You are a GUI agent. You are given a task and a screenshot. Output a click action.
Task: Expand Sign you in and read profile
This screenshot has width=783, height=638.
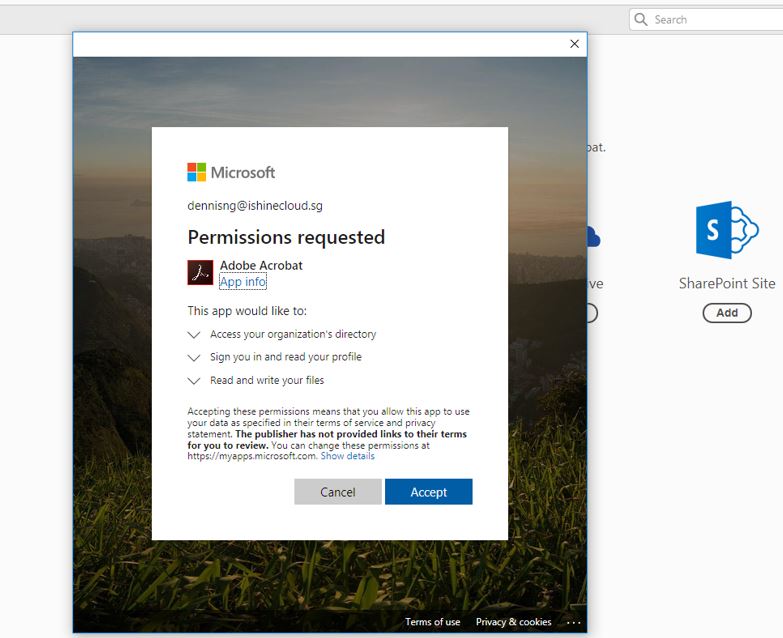pos(194,357)
